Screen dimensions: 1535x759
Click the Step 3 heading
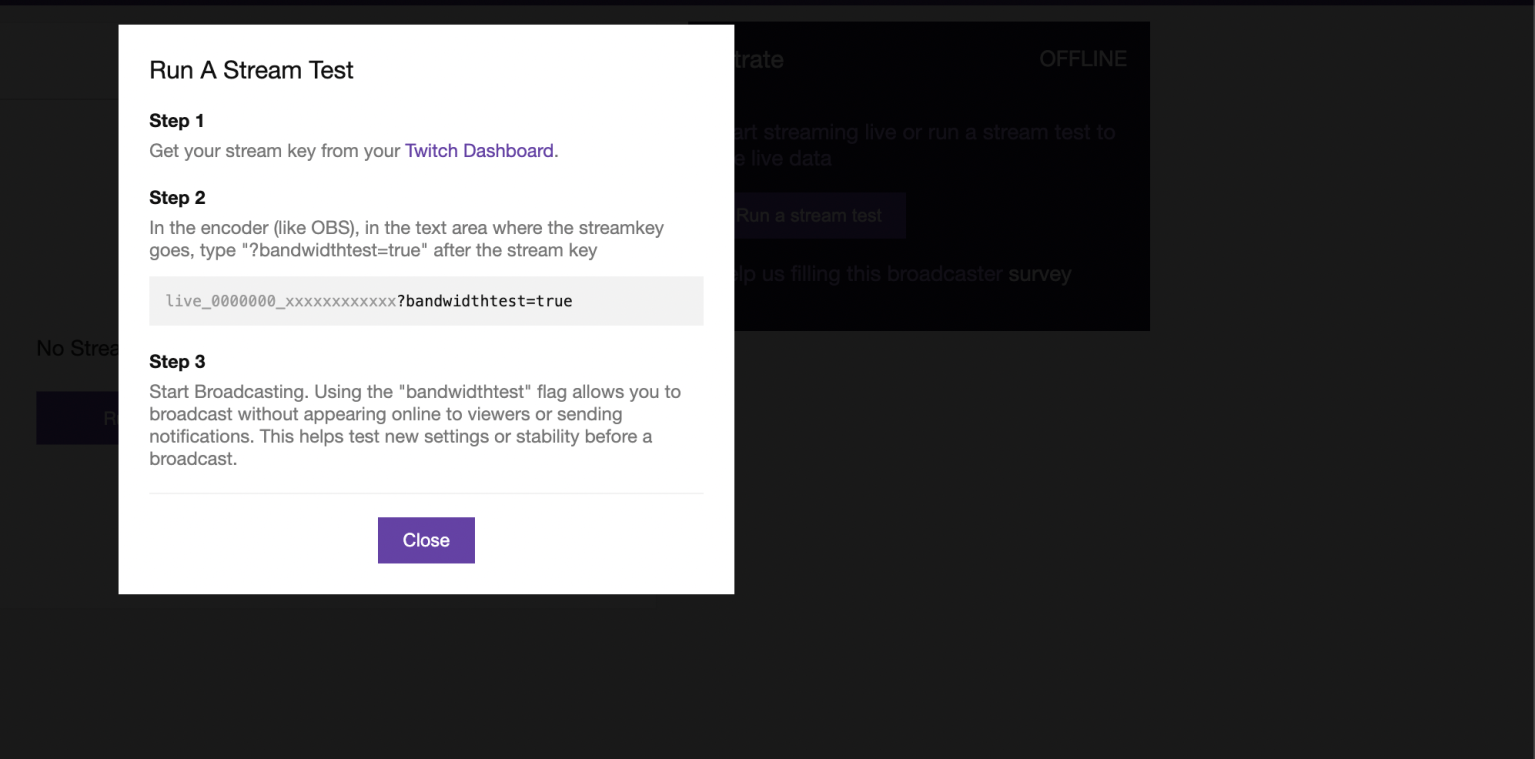pyautogui.click(x=176, y=361)
